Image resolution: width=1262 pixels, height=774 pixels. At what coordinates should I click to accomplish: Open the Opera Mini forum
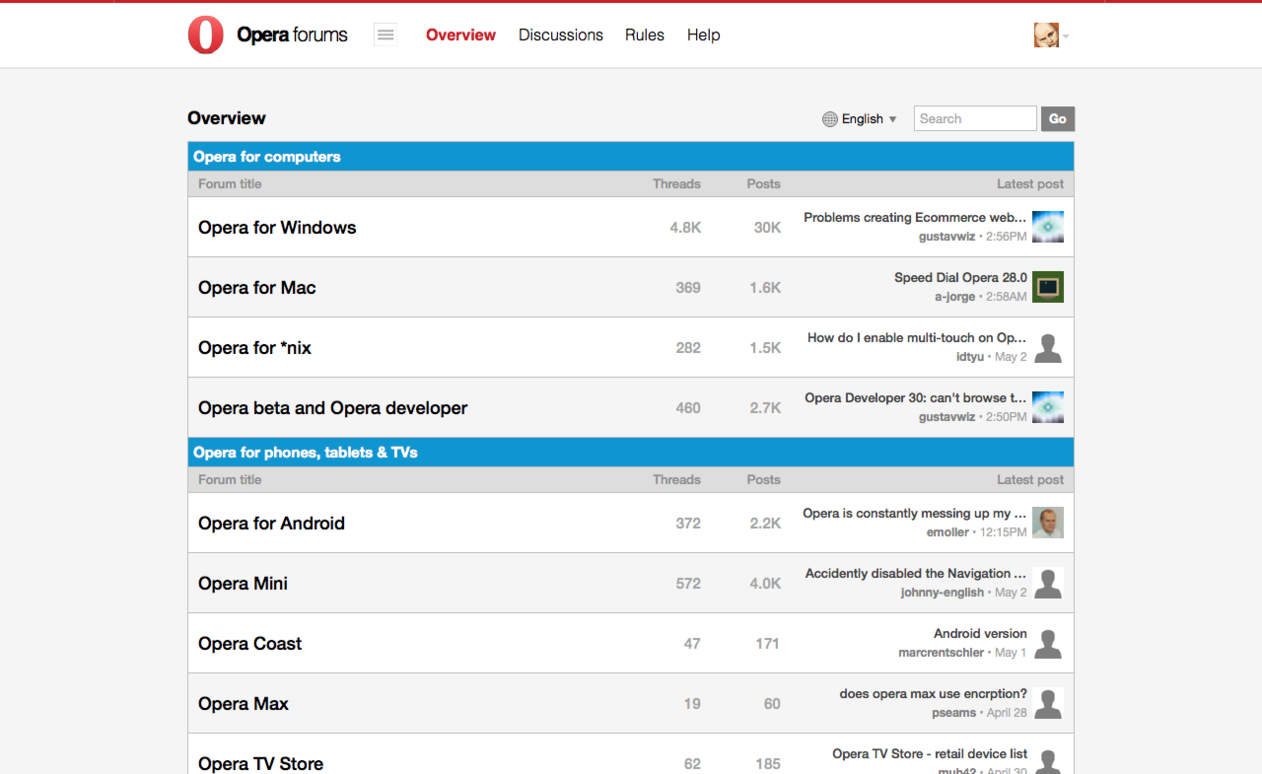[x=243, y=584]
